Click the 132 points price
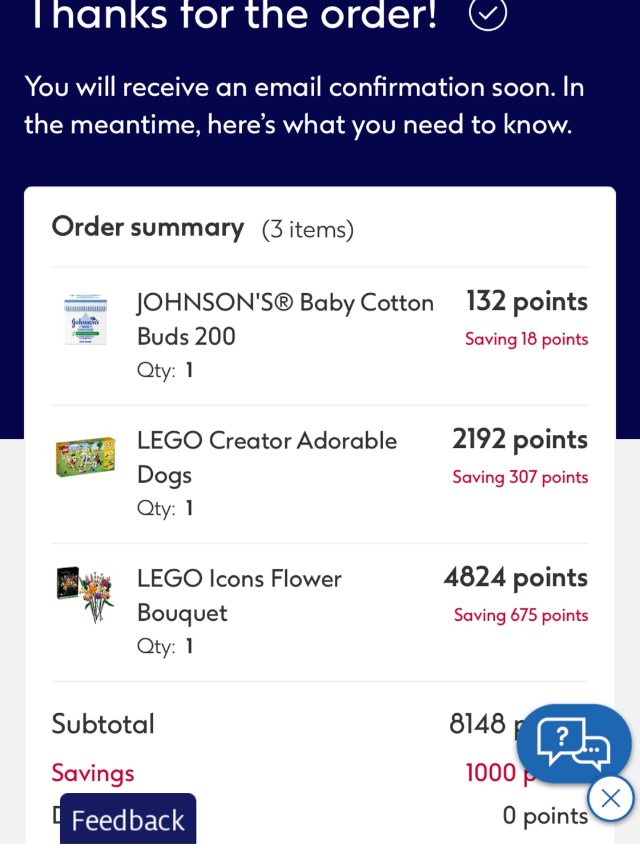The width and height of the screenshot is (640, 853). click(526, 301)
